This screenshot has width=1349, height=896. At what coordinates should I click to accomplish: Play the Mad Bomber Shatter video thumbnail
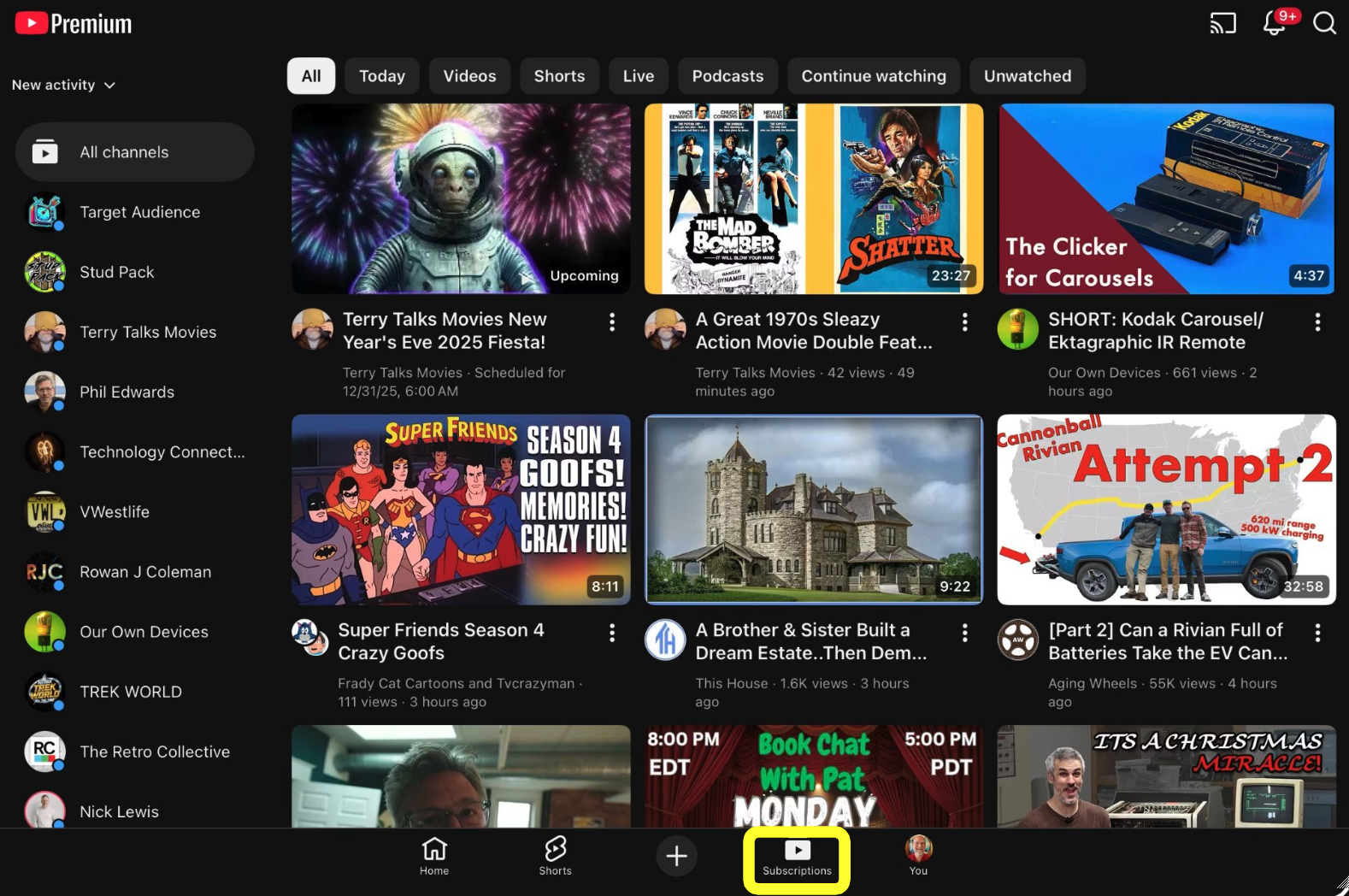tap(813, 199)
